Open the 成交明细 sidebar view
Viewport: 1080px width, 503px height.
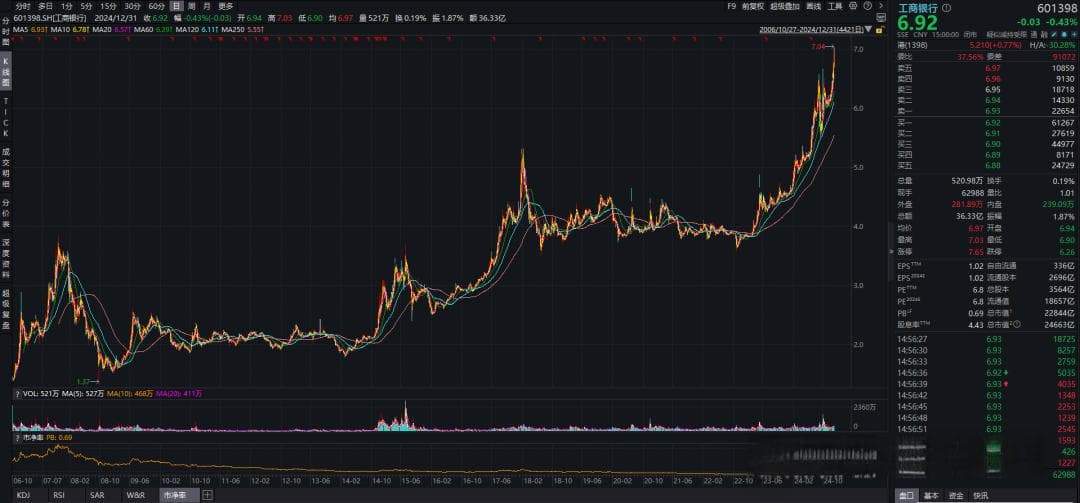click(x=6, y=165)
